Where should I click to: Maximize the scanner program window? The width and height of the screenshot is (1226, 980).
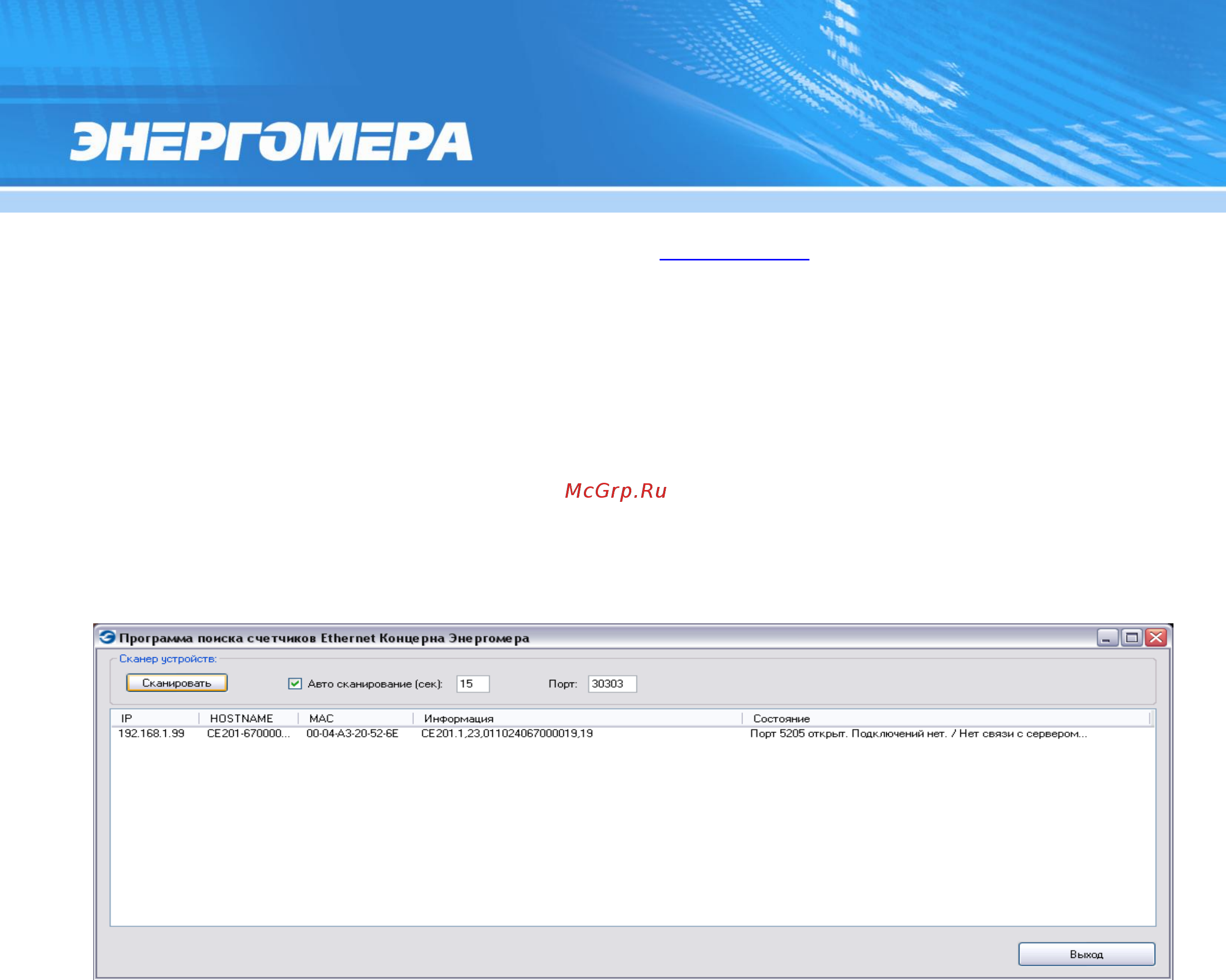coord(1131,637)
